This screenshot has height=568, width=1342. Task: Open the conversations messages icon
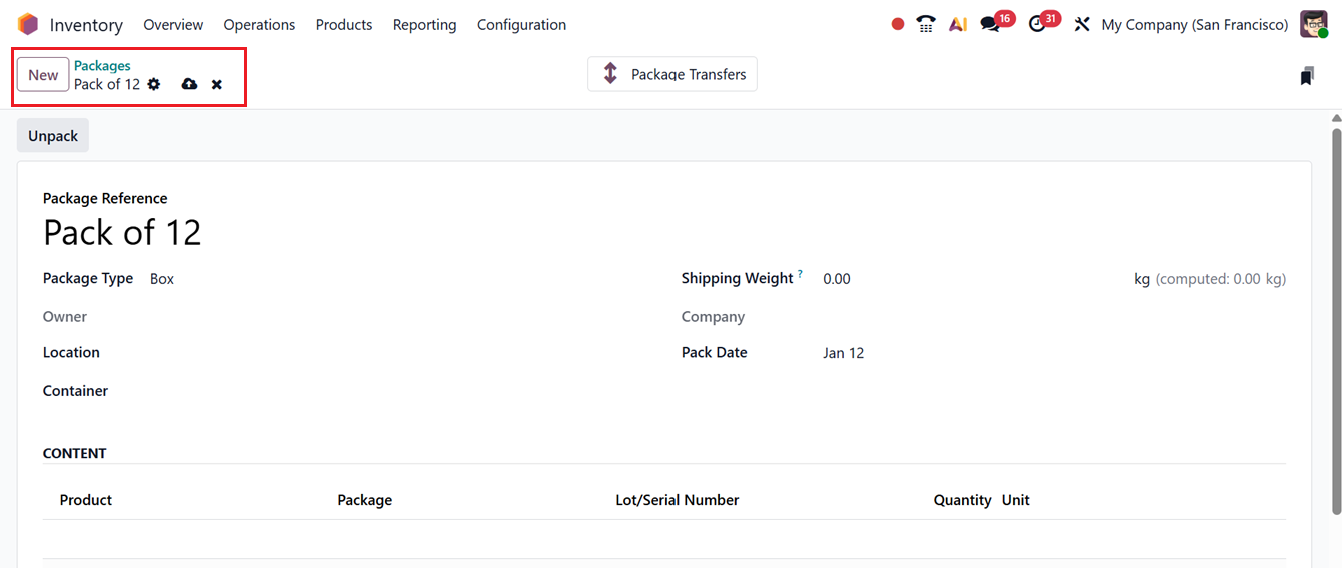[x=990, y=24]
